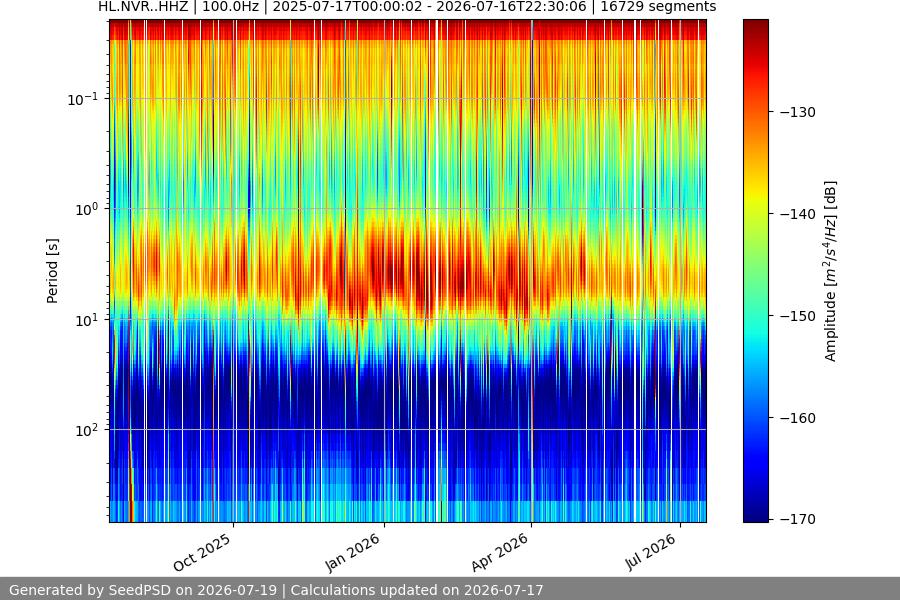
Task: Click the −130 colorbar tick label
Action: (798, 112)
